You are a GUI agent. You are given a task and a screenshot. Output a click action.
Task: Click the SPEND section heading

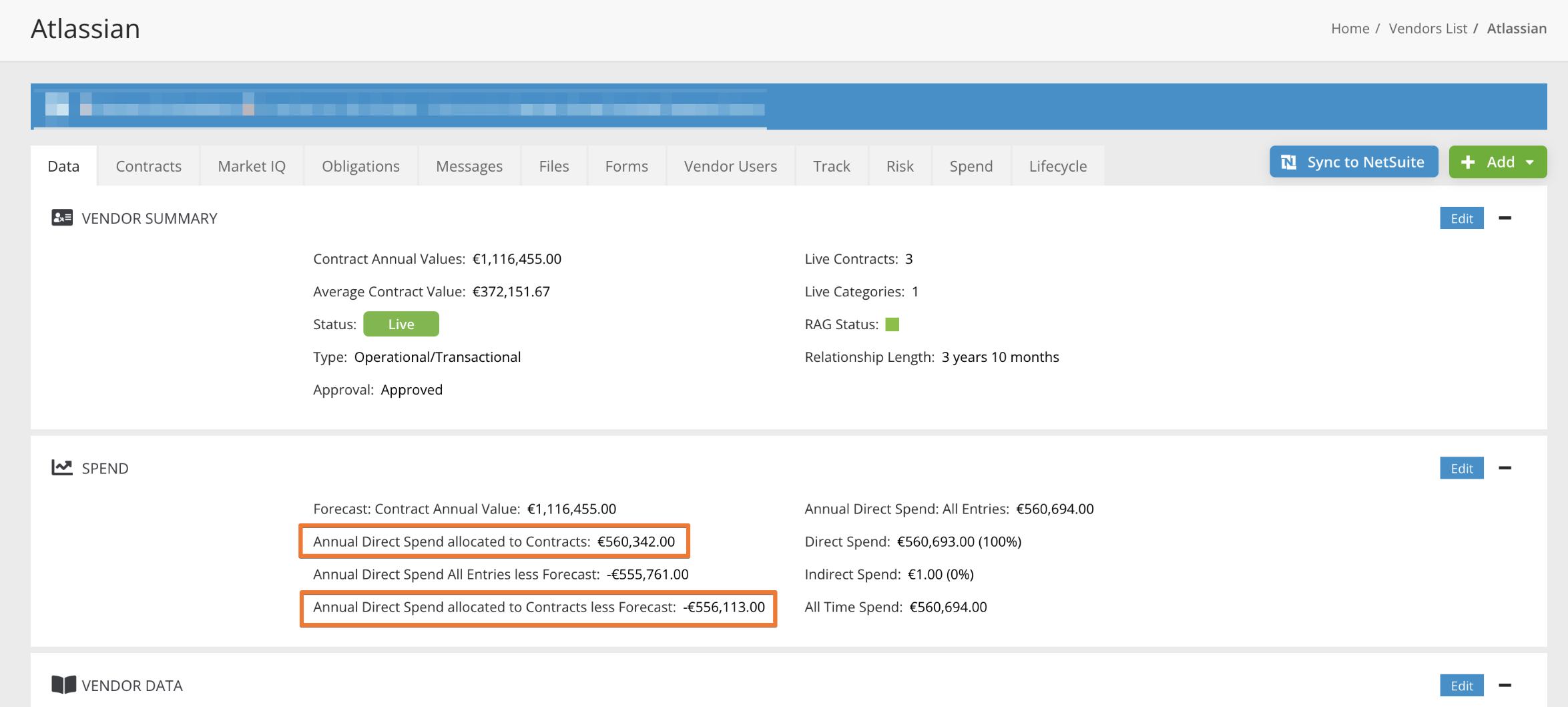click(105, 468)
